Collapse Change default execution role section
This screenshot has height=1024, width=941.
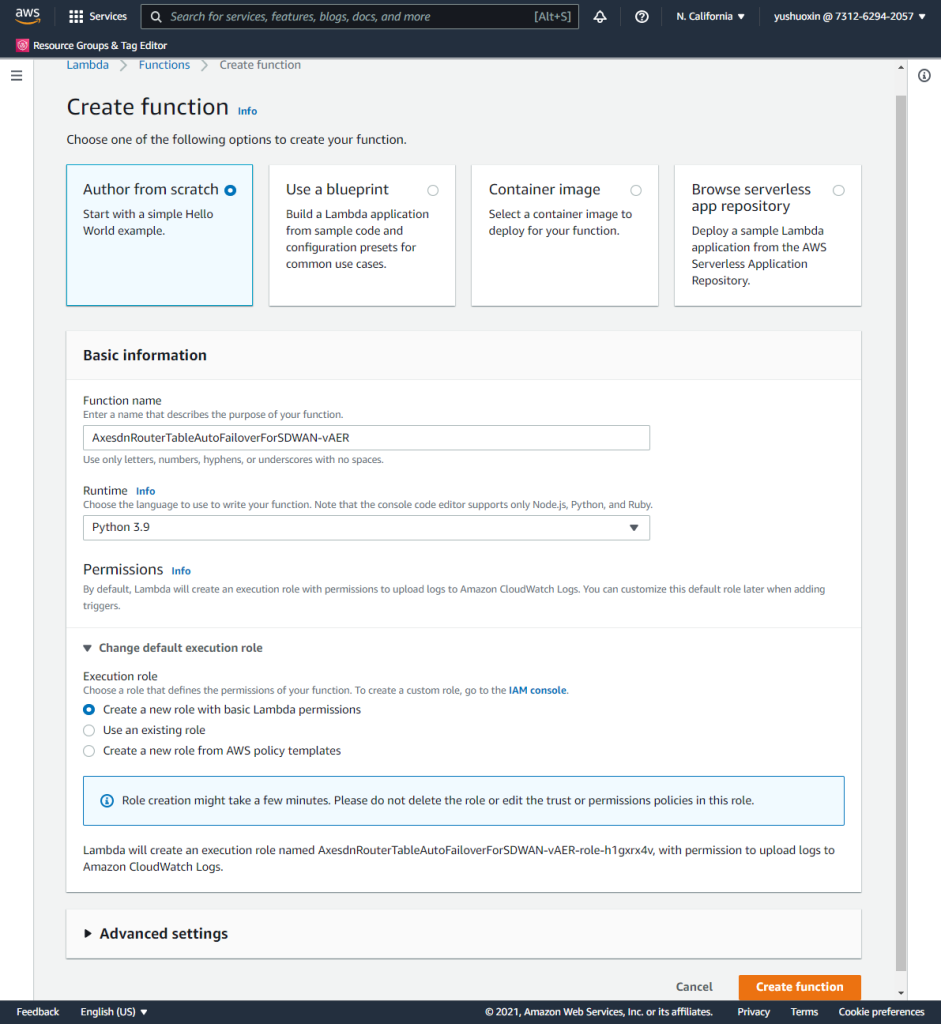173,648
